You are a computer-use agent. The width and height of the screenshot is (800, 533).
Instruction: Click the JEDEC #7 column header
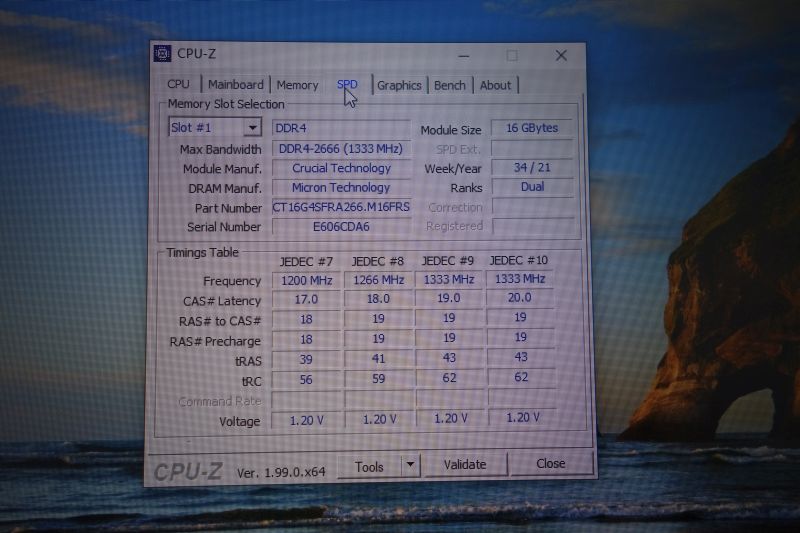click(306, 262)
